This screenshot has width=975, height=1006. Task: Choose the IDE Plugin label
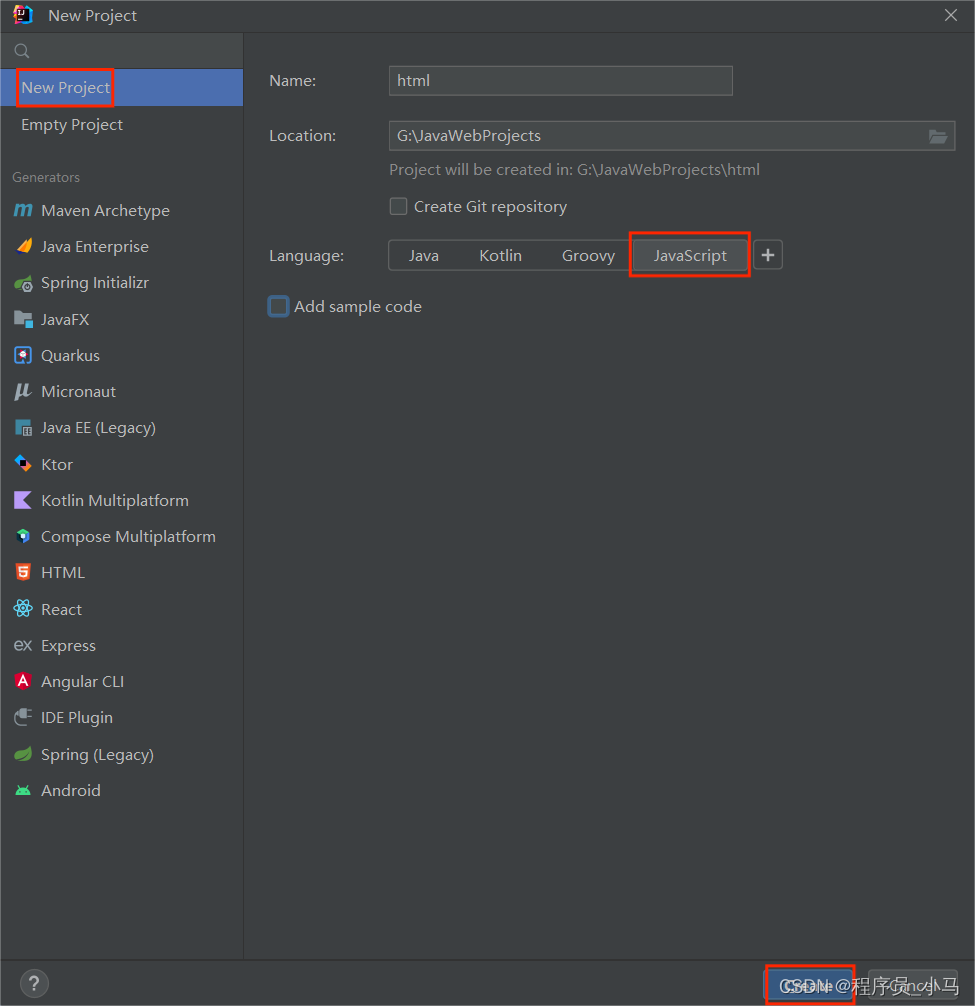[76, 718]
